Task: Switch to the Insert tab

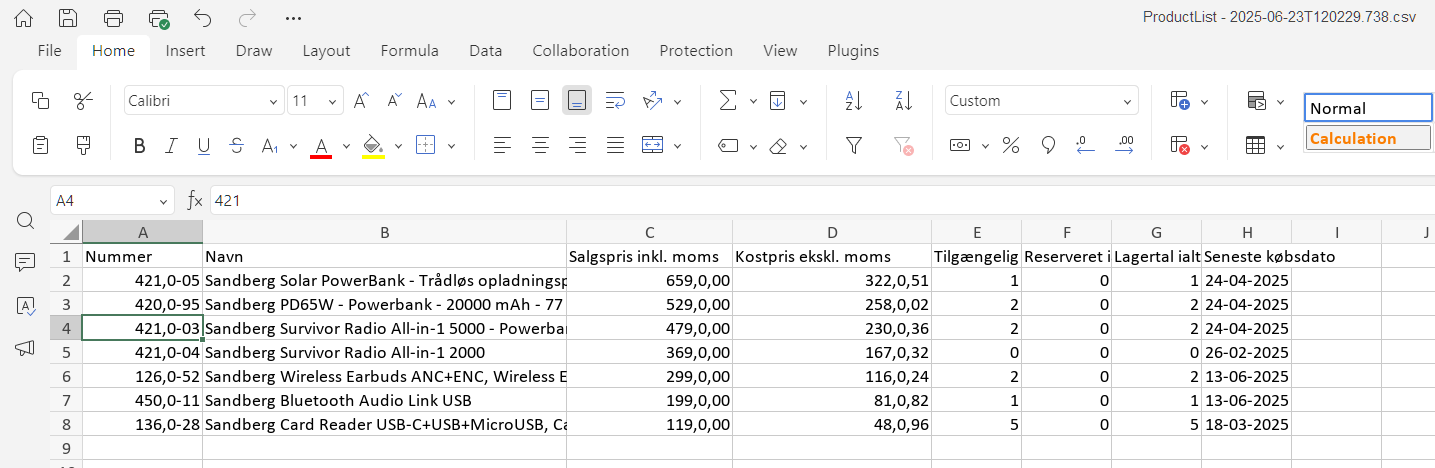Action: pos(186,51)
